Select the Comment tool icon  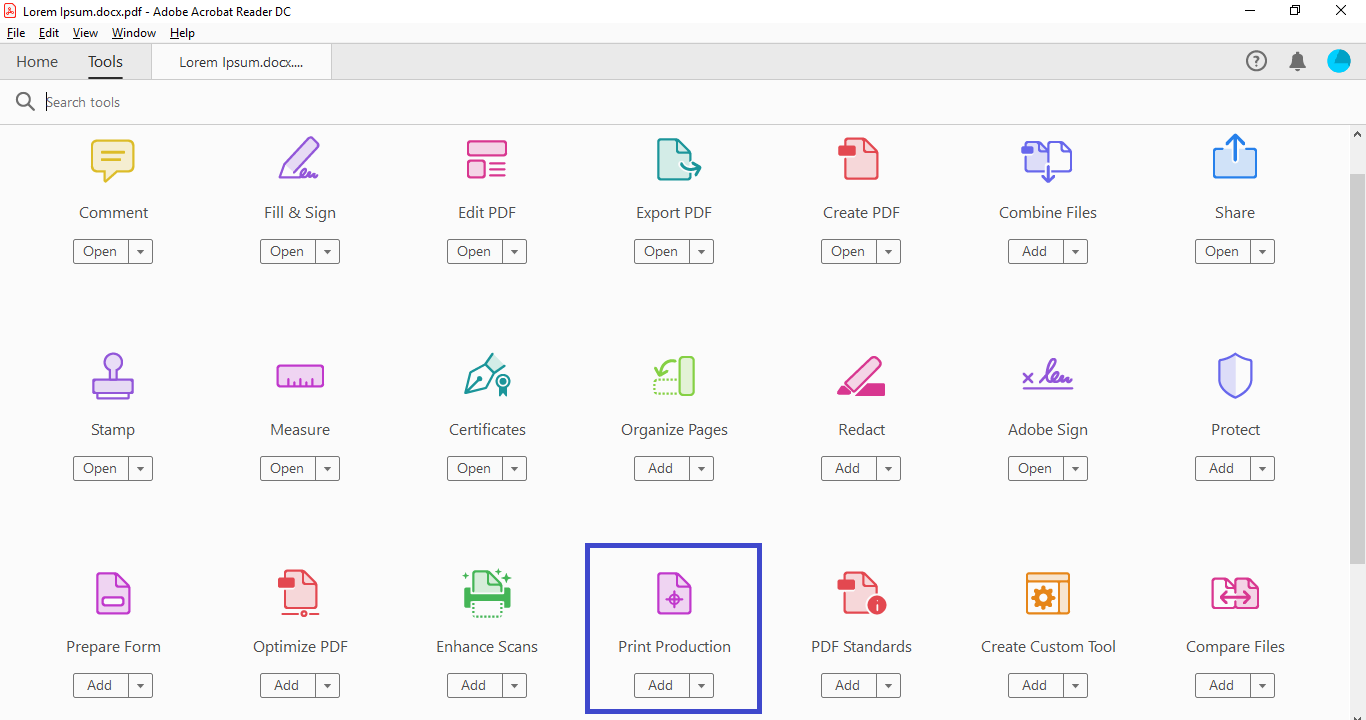(113, 160)
